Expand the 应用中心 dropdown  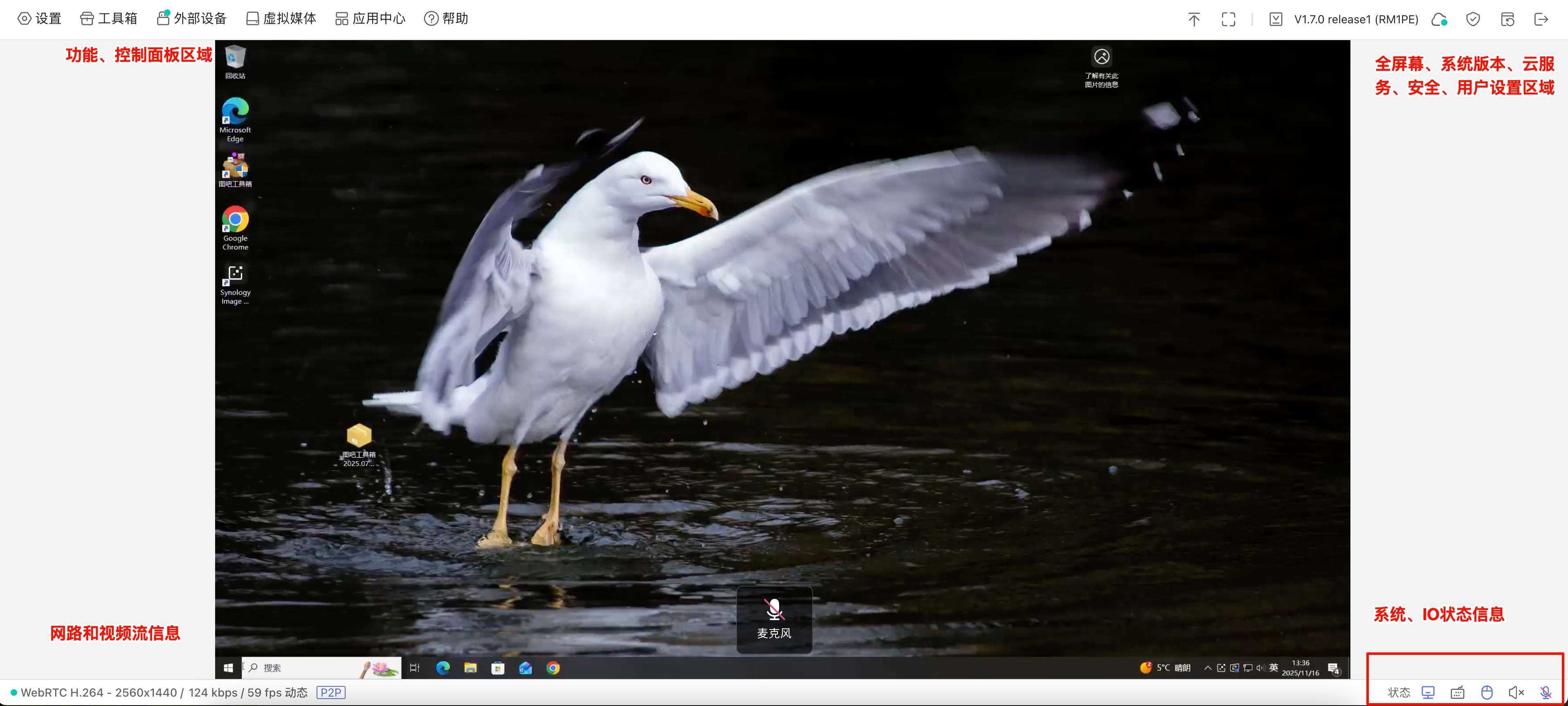(x=370, y=19)
